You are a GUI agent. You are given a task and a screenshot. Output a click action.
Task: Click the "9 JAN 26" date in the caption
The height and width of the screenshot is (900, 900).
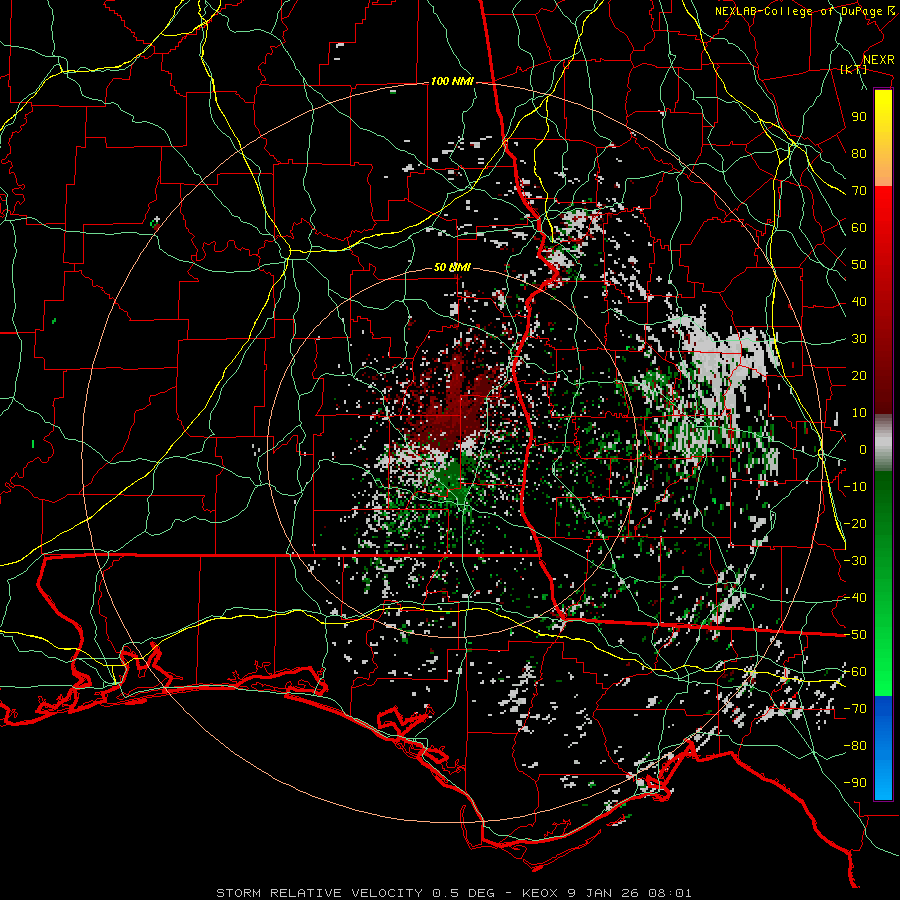pyautogui.click(x=604, y=893)
